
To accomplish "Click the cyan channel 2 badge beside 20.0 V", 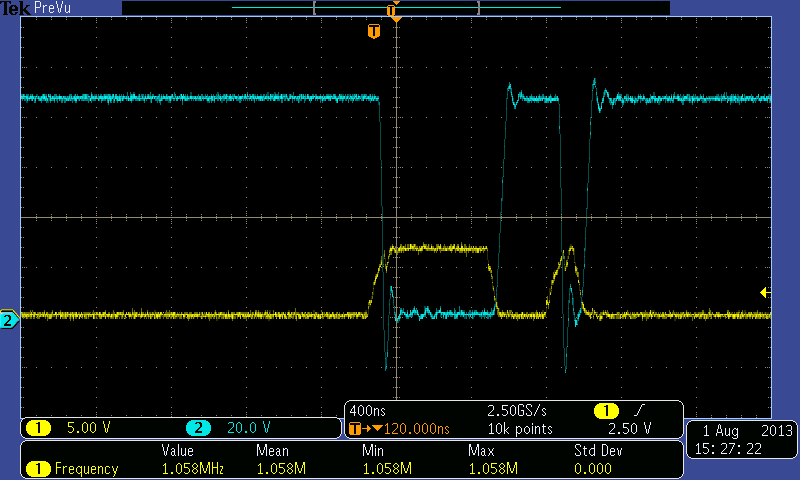I will tap(198, 427).
